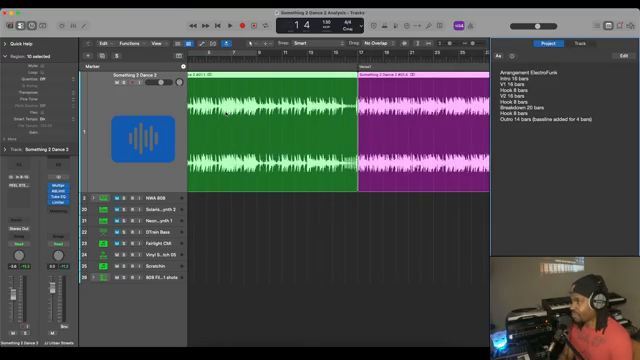Enable the region Mute checkbox
The height and width of the screenshot is (360, 640).
click(42, 66)
